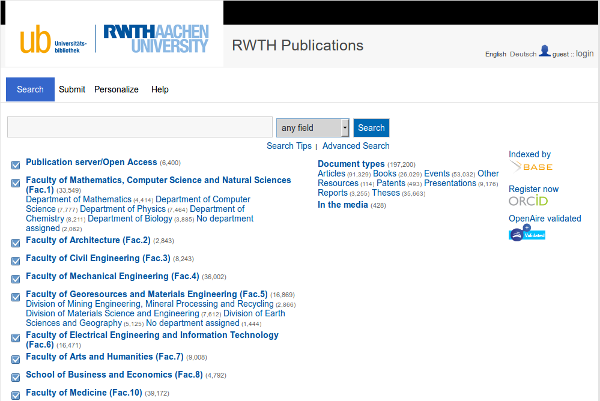This screenshot has height=401, width=600.
Task: Open the Advanced Search link
Action: point(355,146)
